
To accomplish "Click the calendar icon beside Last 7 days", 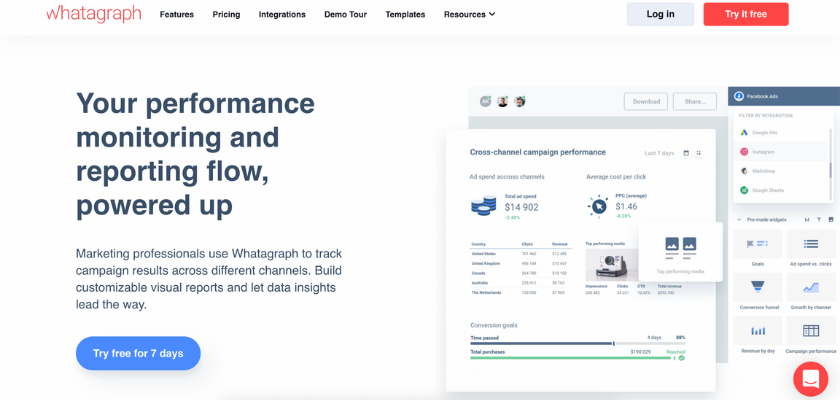I will [686, 153].
